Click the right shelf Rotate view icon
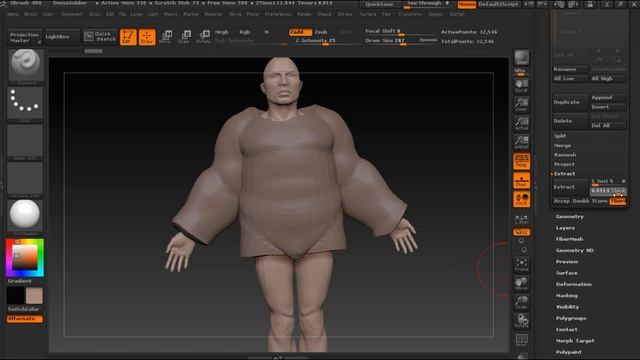 (521, 321)
